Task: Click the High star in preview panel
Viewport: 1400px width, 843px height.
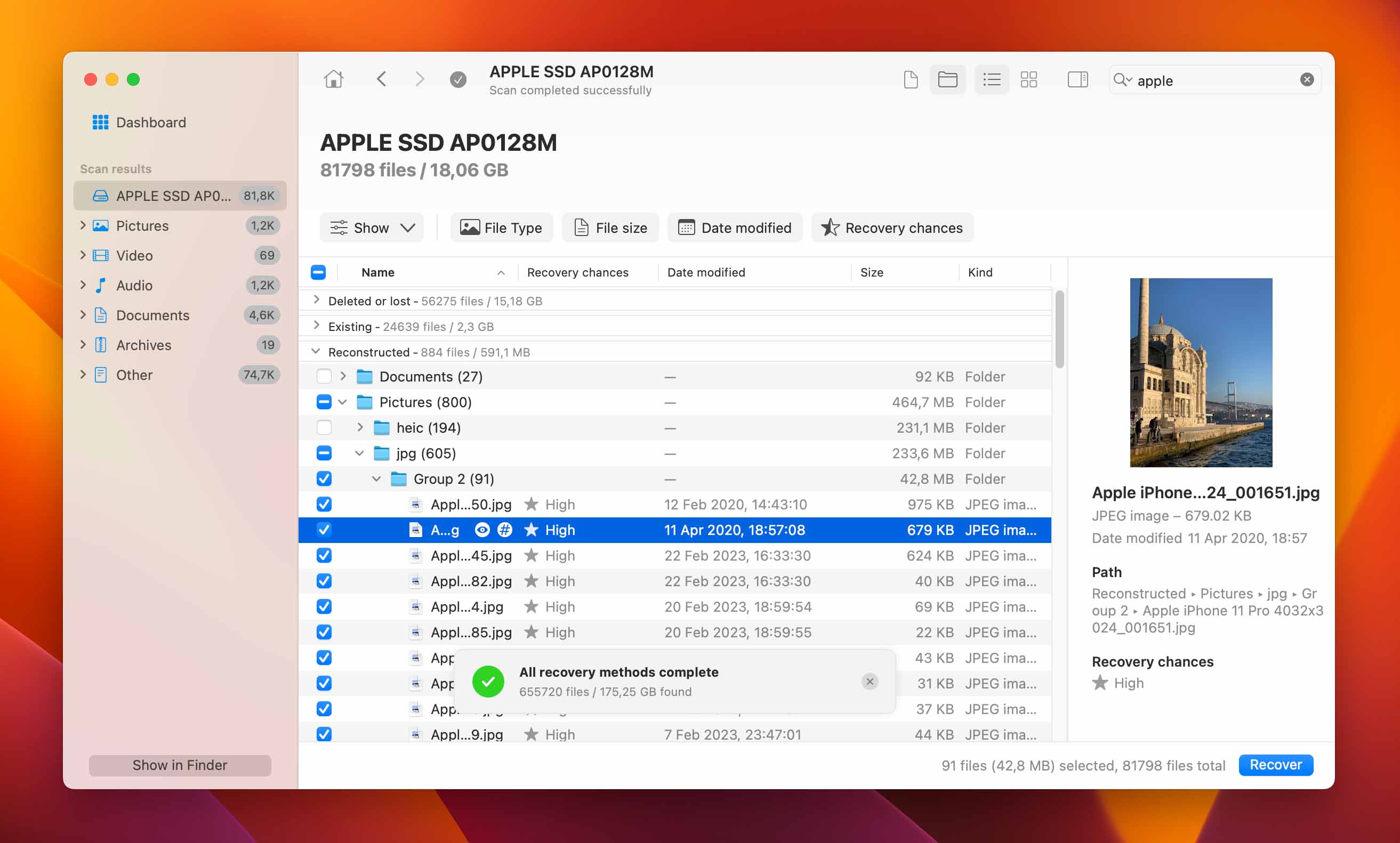Action: (1100, 682)
